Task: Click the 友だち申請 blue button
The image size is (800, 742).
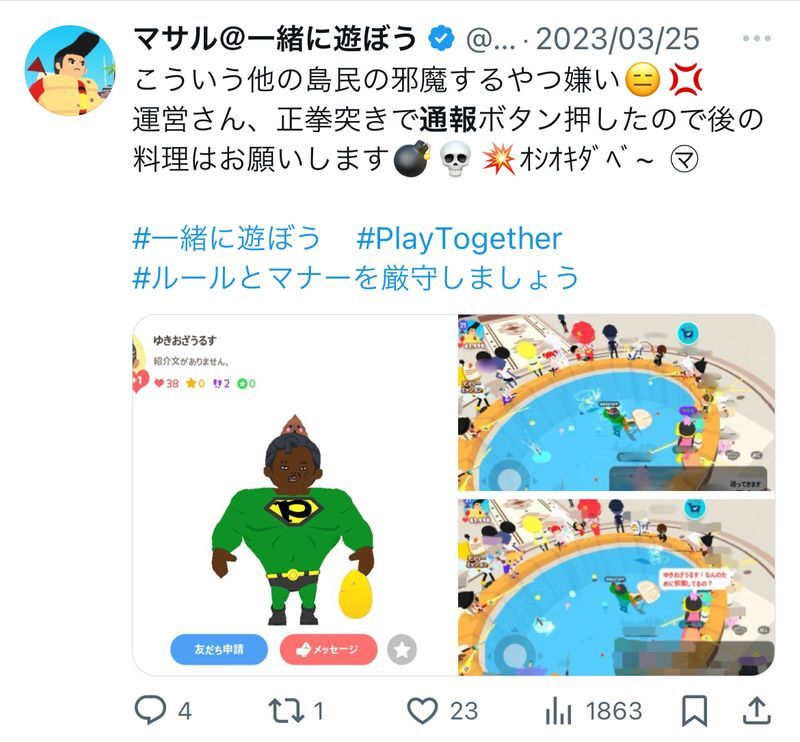Action: [x=219, y=649]
